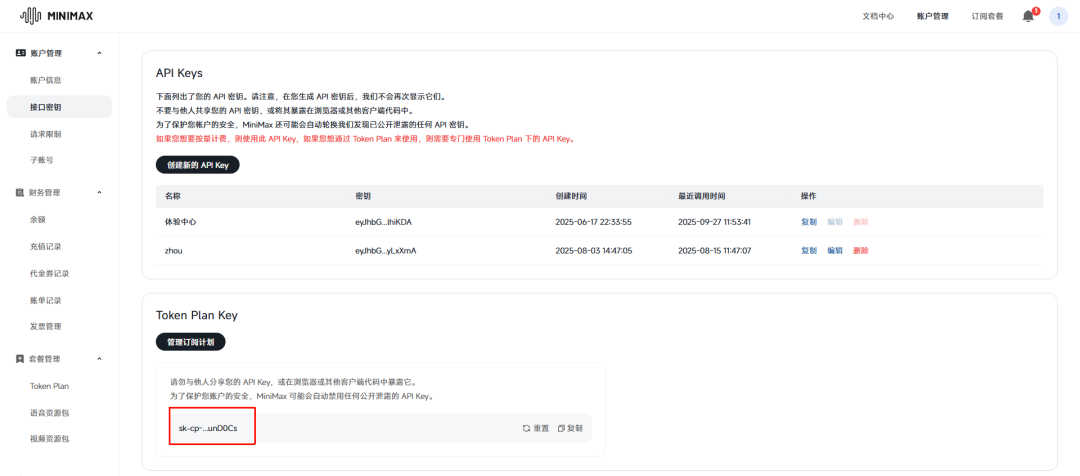
Task: Click the copy icon beside 复制
Action: tap(561, 428)
